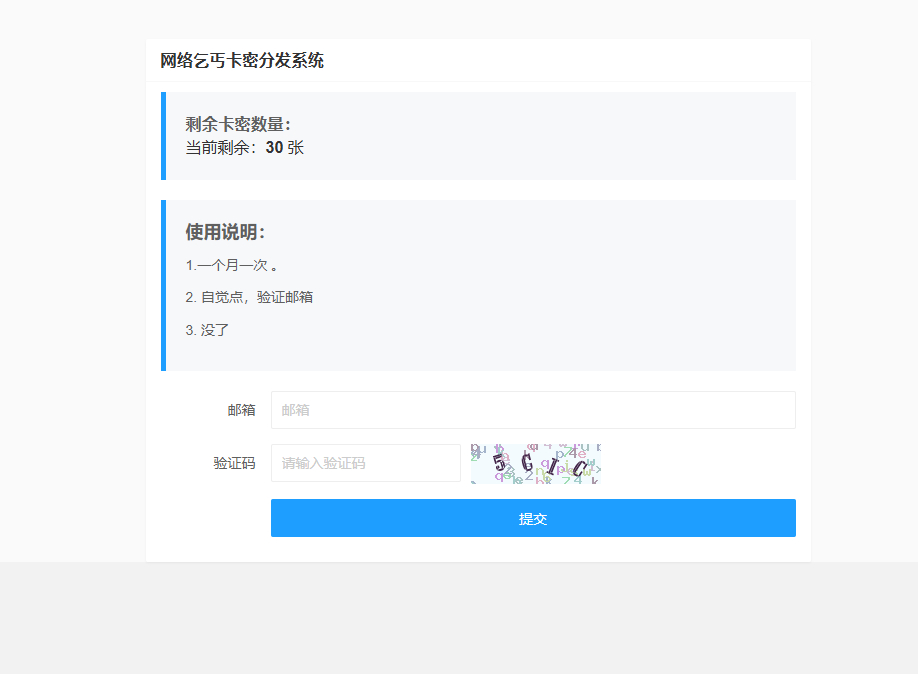Click the 使用说明 heading
The height and width of the screenshot is (674, 918).
[225, 232]
